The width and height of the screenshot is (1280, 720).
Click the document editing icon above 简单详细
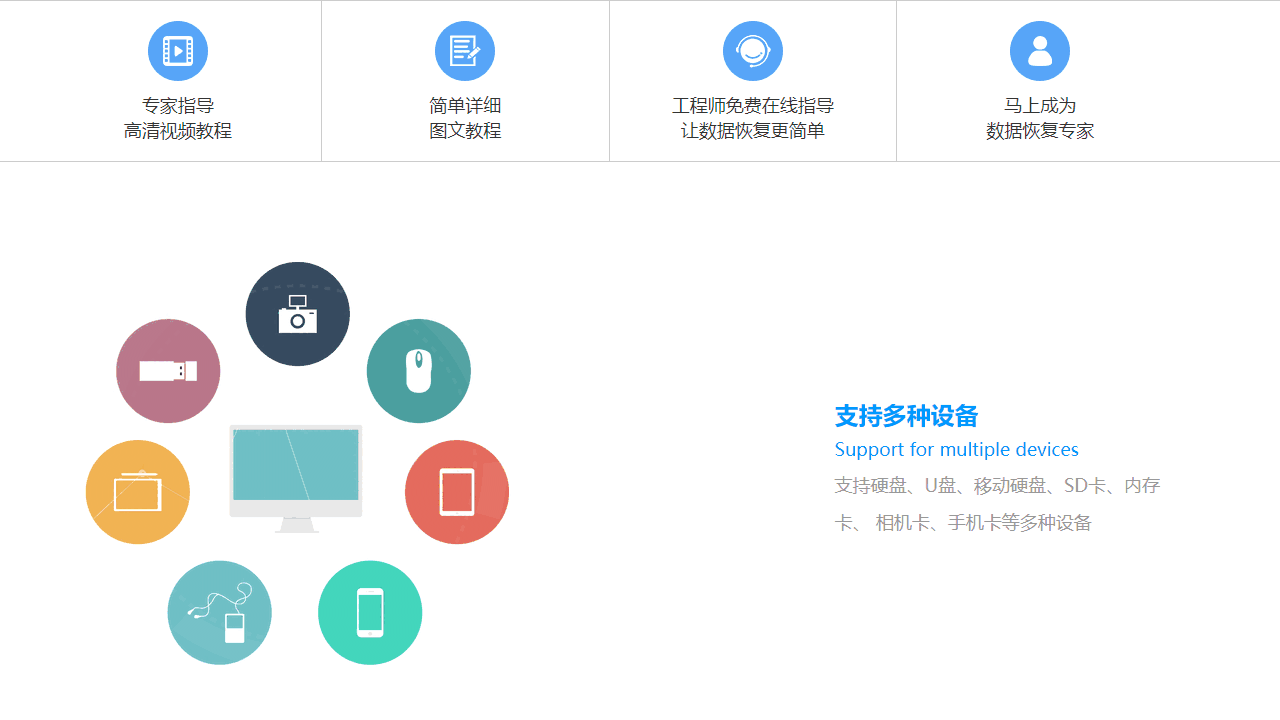click(465, 50)
